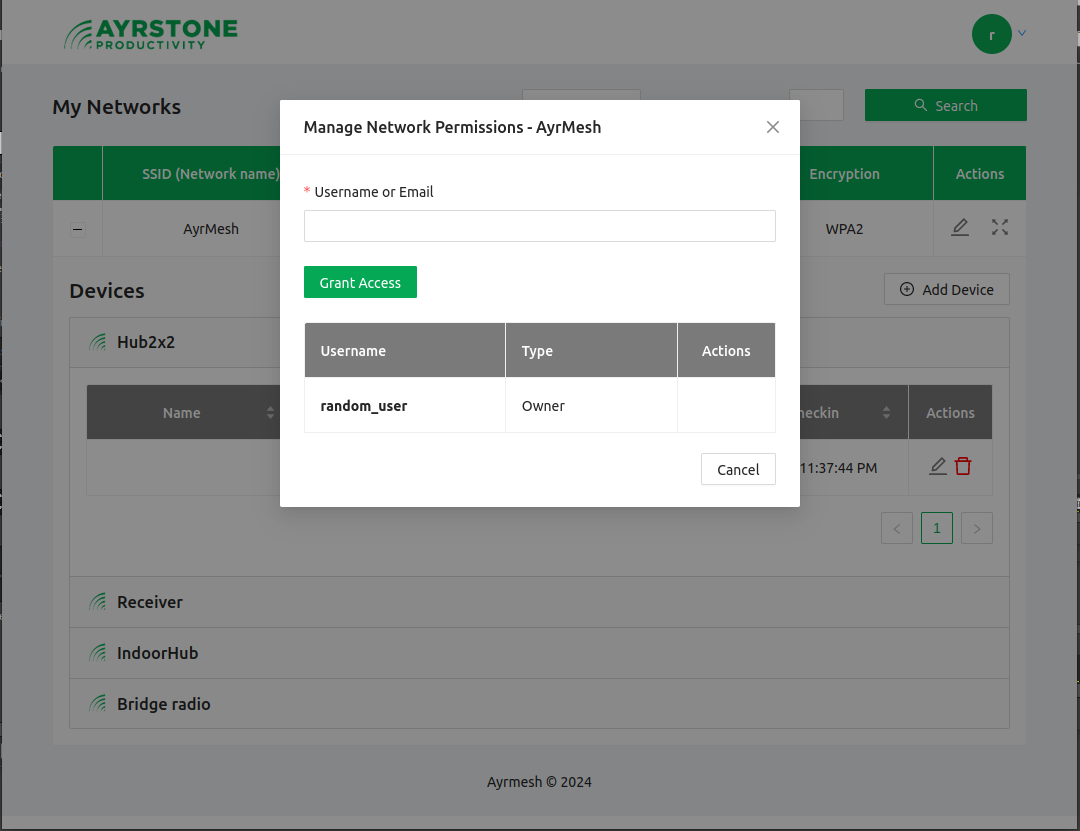Click the Hub2x2 signal icon
This screenshot has height=831, width=1080.
[98, 342]
